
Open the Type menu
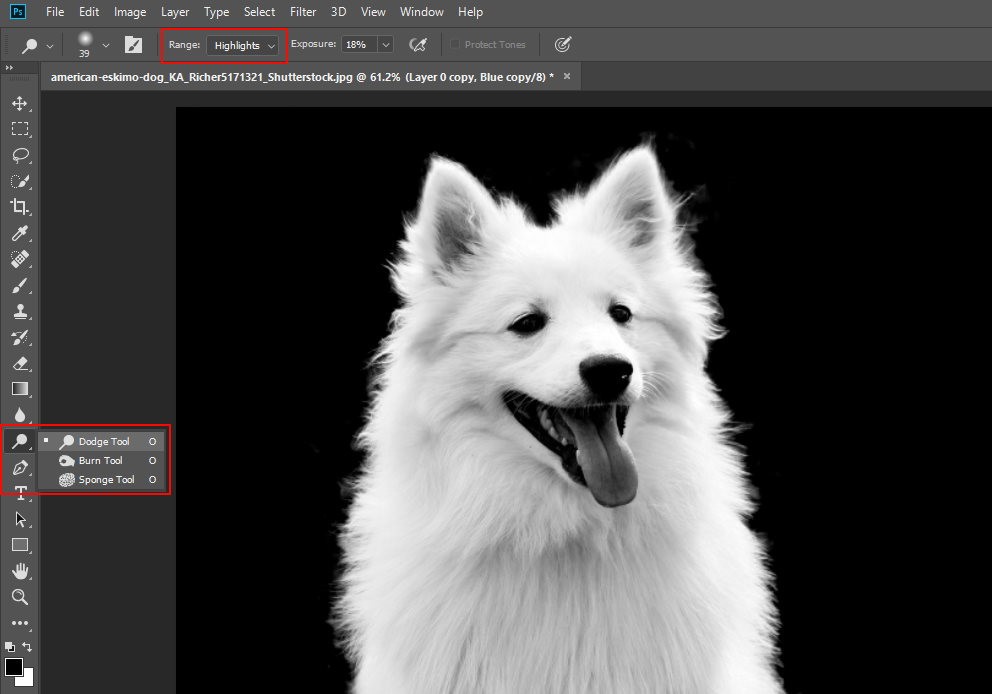point(216,11)
